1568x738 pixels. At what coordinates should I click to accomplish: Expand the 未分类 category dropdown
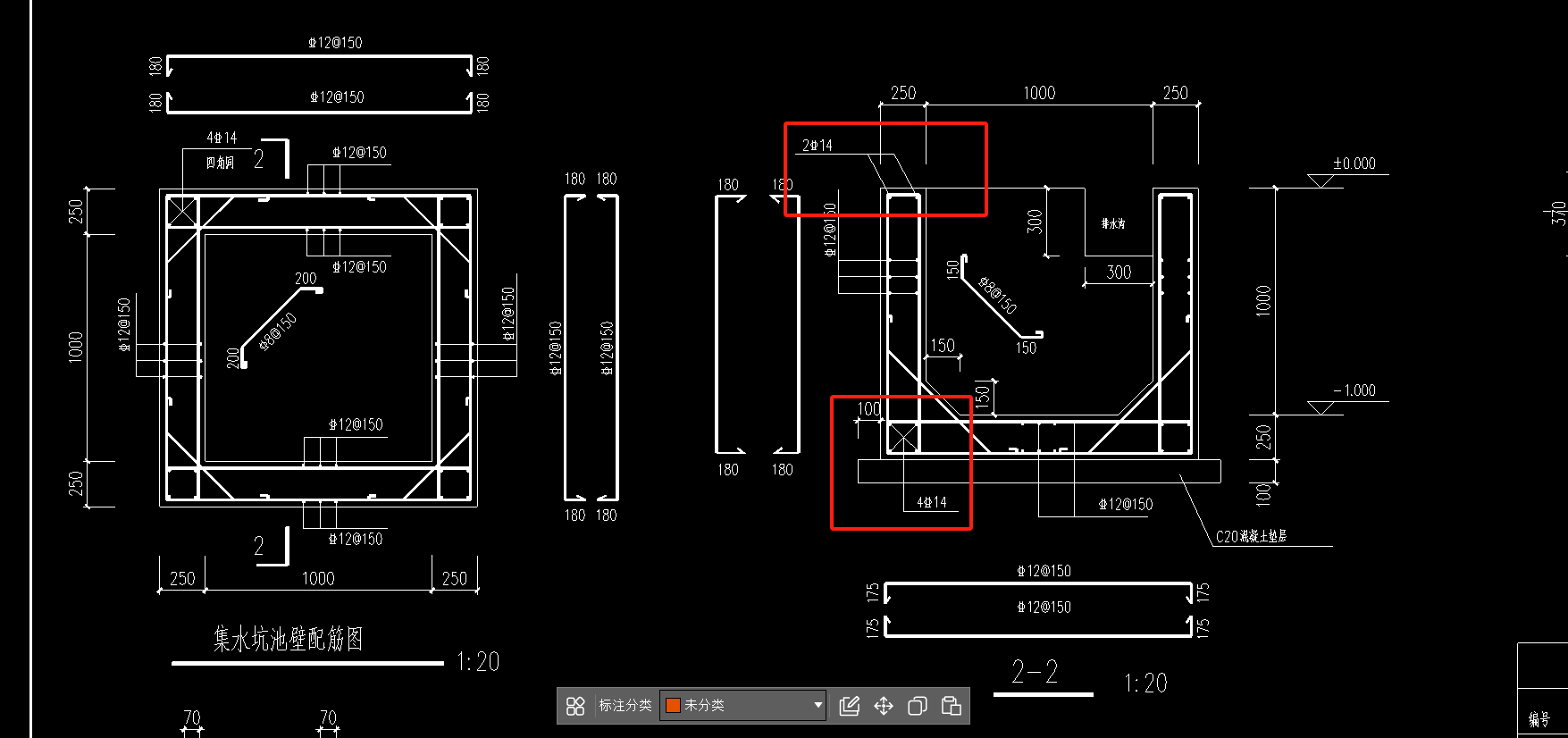click(x=818, y=706)
